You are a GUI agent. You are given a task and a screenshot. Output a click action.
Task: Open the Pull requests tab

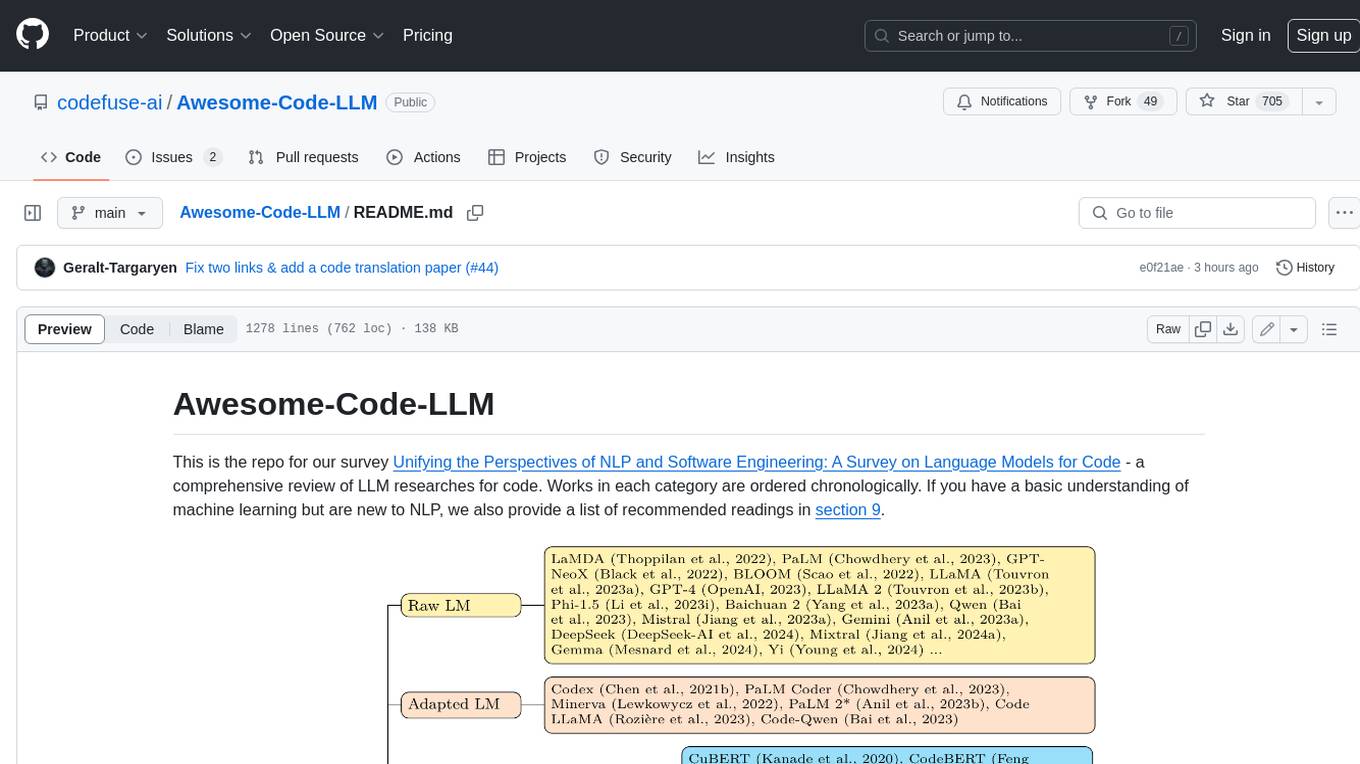tap(303, 157)
